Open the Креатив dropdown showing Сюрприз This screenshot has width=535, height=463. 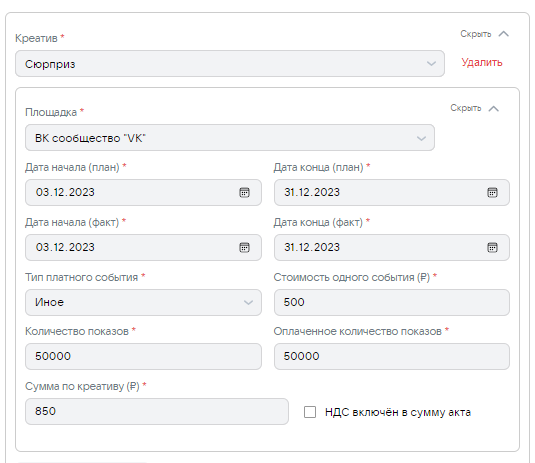point(230,64)
